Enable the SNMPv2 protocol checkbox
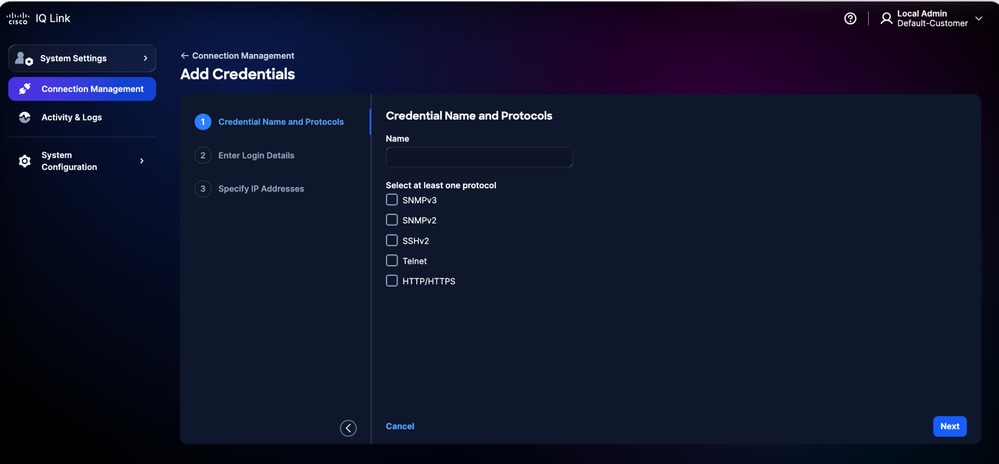The width and height of the screenshot is (999, 464). (392, 220)
